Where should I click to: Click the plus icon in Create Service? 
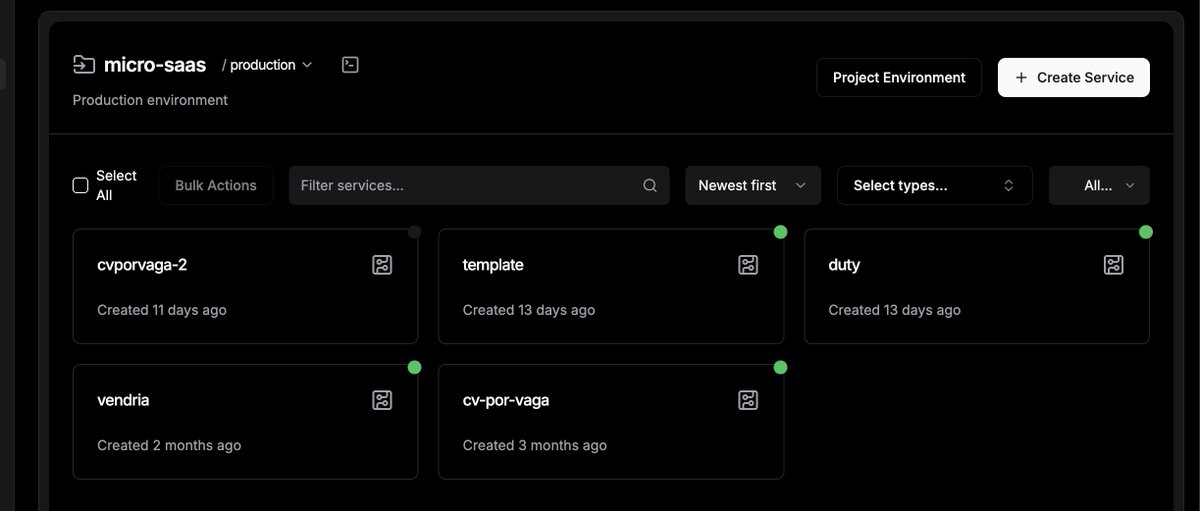tap(1021, 77)
